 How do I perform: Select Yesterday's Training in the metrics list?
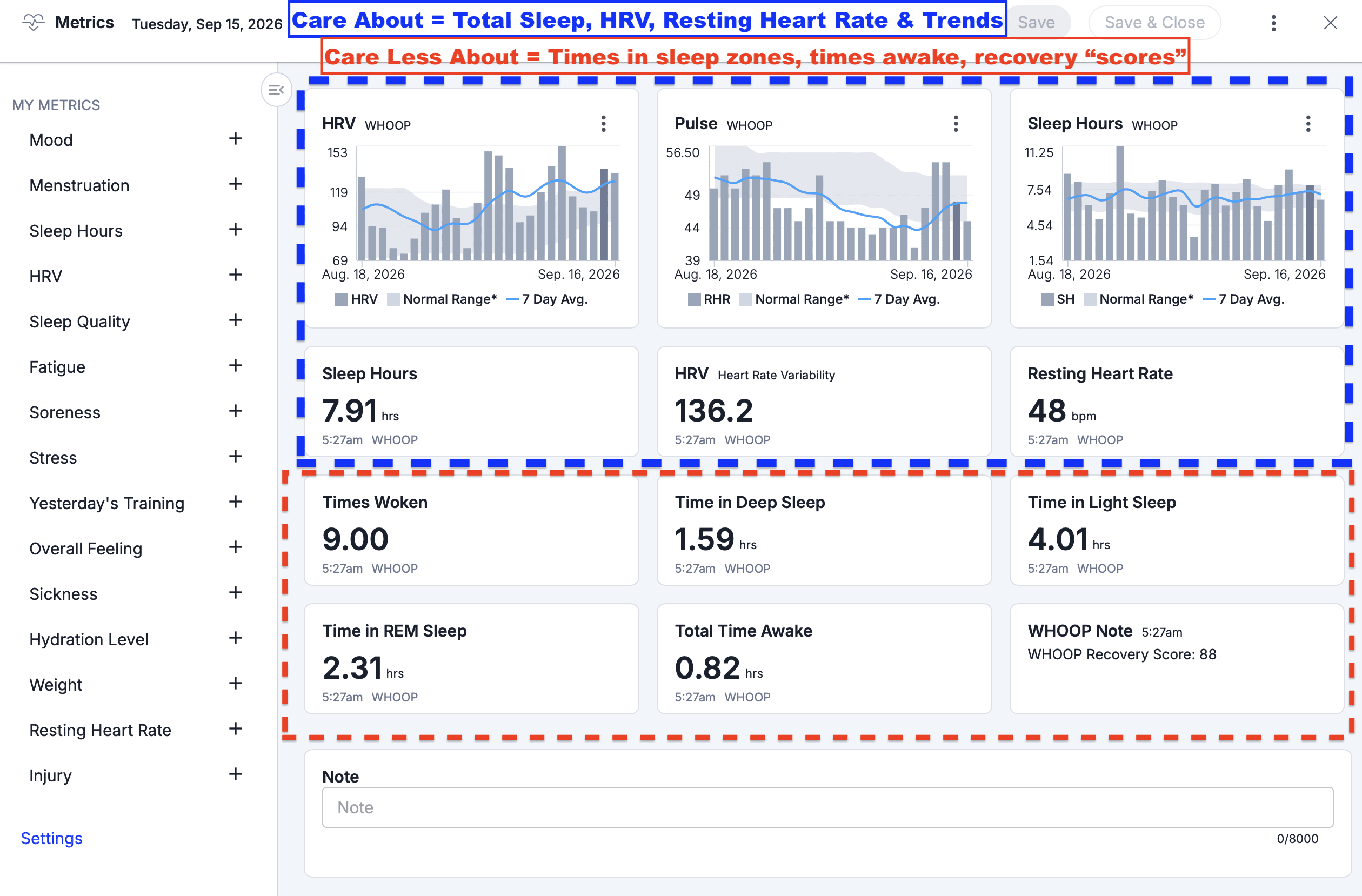pos(107,504)
